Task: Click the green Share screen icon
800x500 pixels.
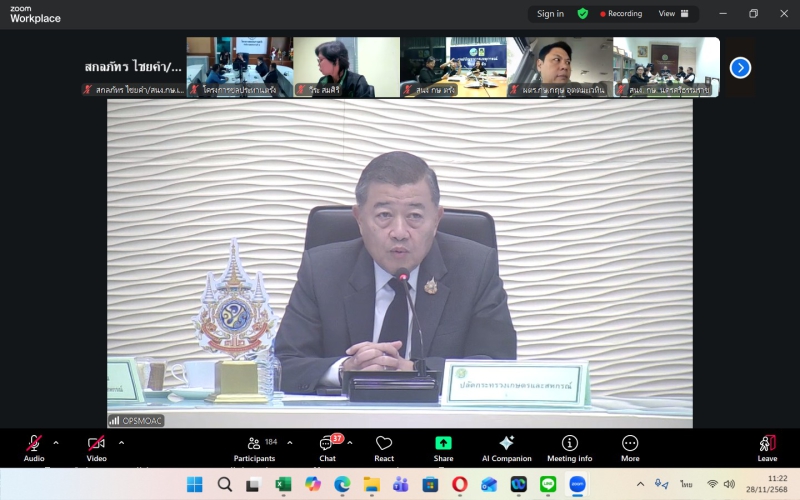Action: [x=443, y=444]
